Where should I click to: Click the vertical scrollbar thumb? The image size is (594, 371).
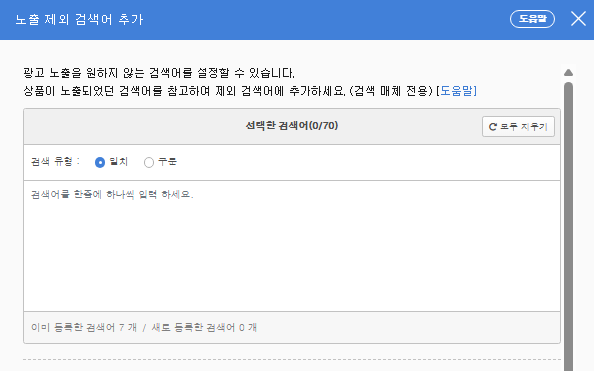click(x=568, y=226)
